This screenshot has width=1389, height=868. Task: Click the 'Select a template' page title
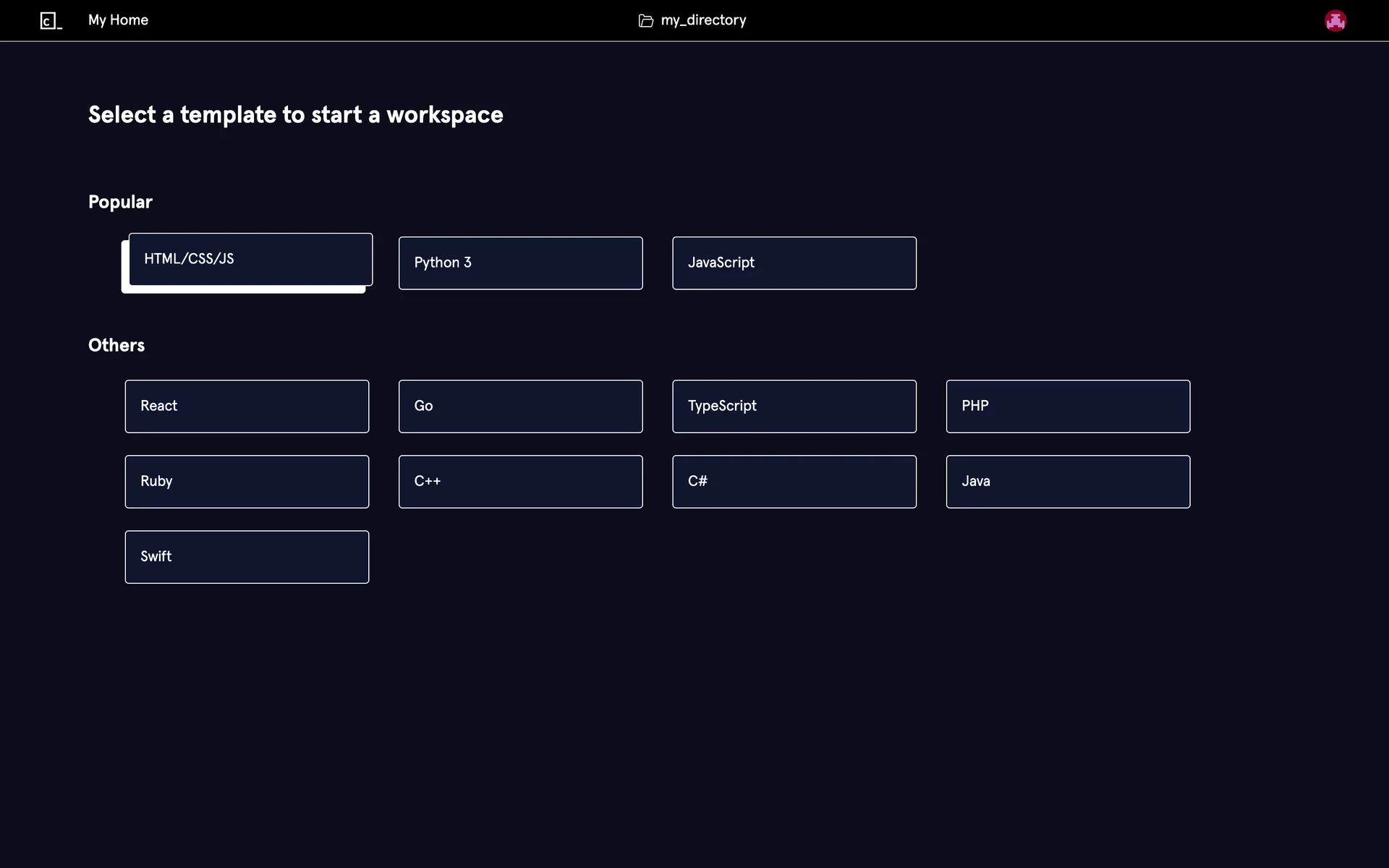pyautogui.click(x=295, y=115)
